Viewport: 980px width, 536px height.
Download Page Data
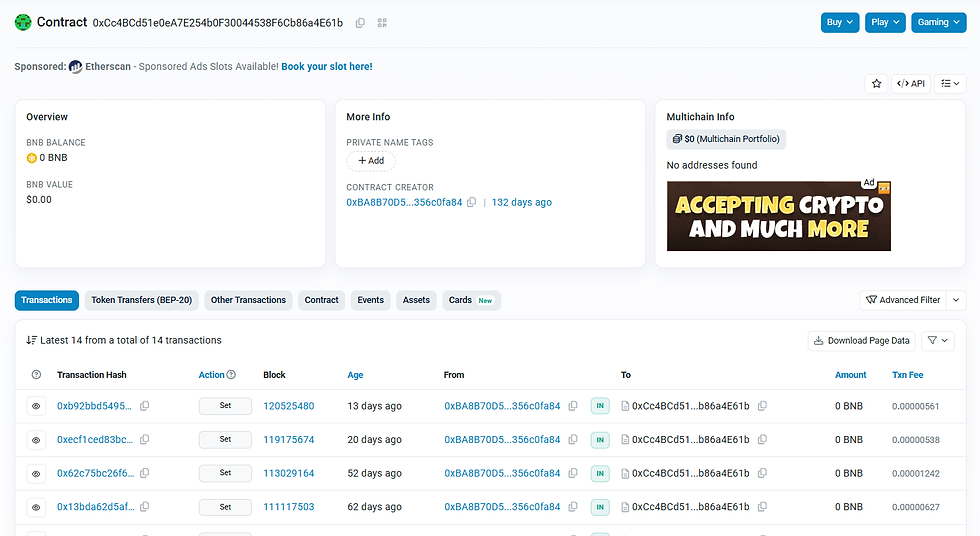(x=862, y=341)
